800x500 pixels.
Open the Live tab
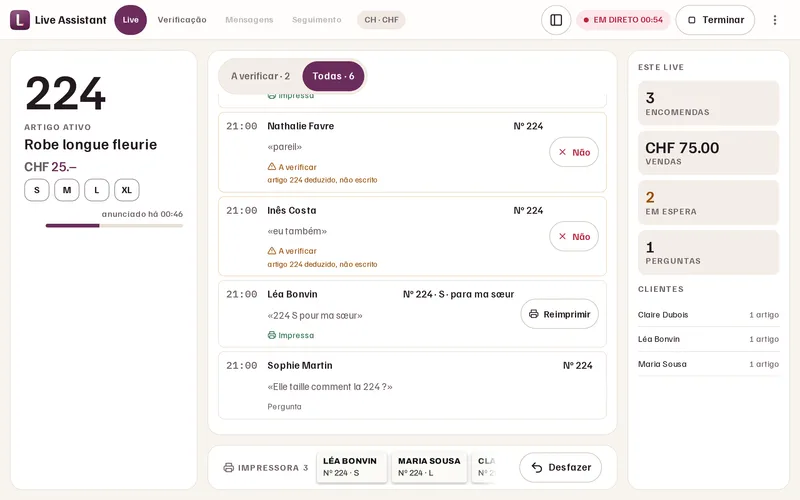(131, 20)
